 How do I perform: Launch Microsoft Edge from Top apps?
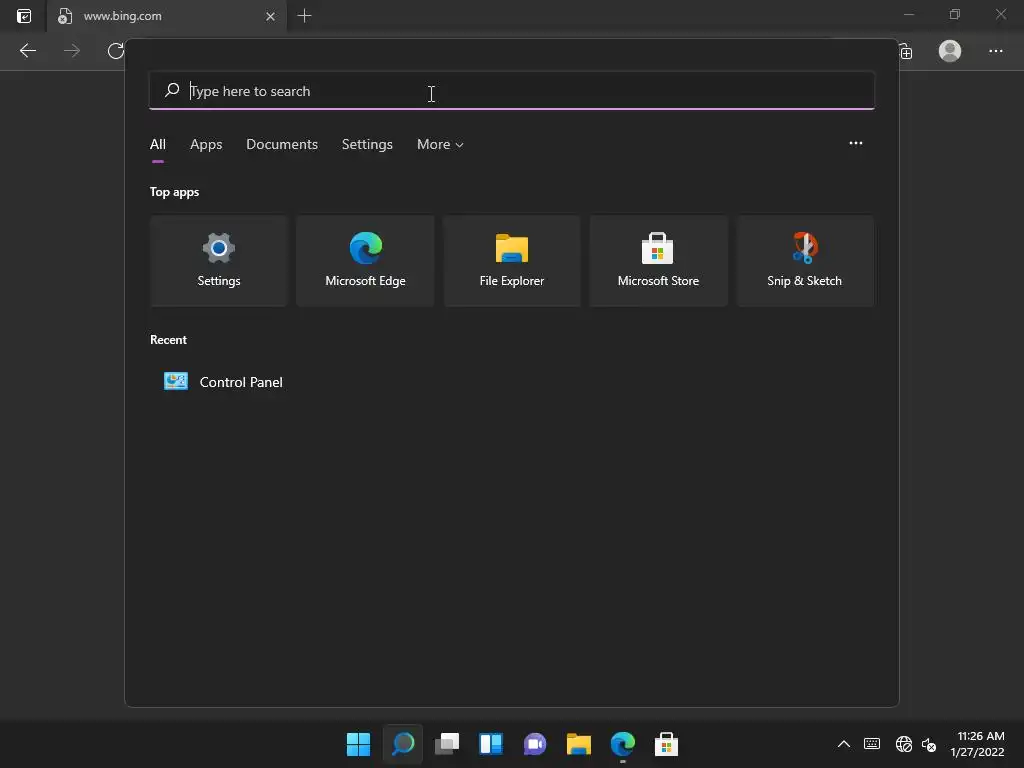[365, 261]
